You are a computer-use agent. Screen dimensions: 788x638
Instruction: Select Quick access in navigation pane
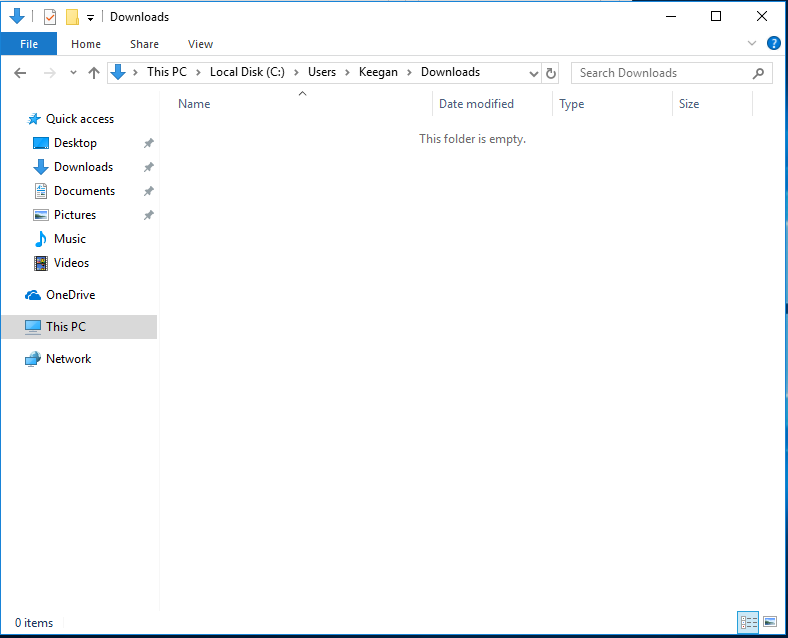pyautogui.click(x=79, y=119)
